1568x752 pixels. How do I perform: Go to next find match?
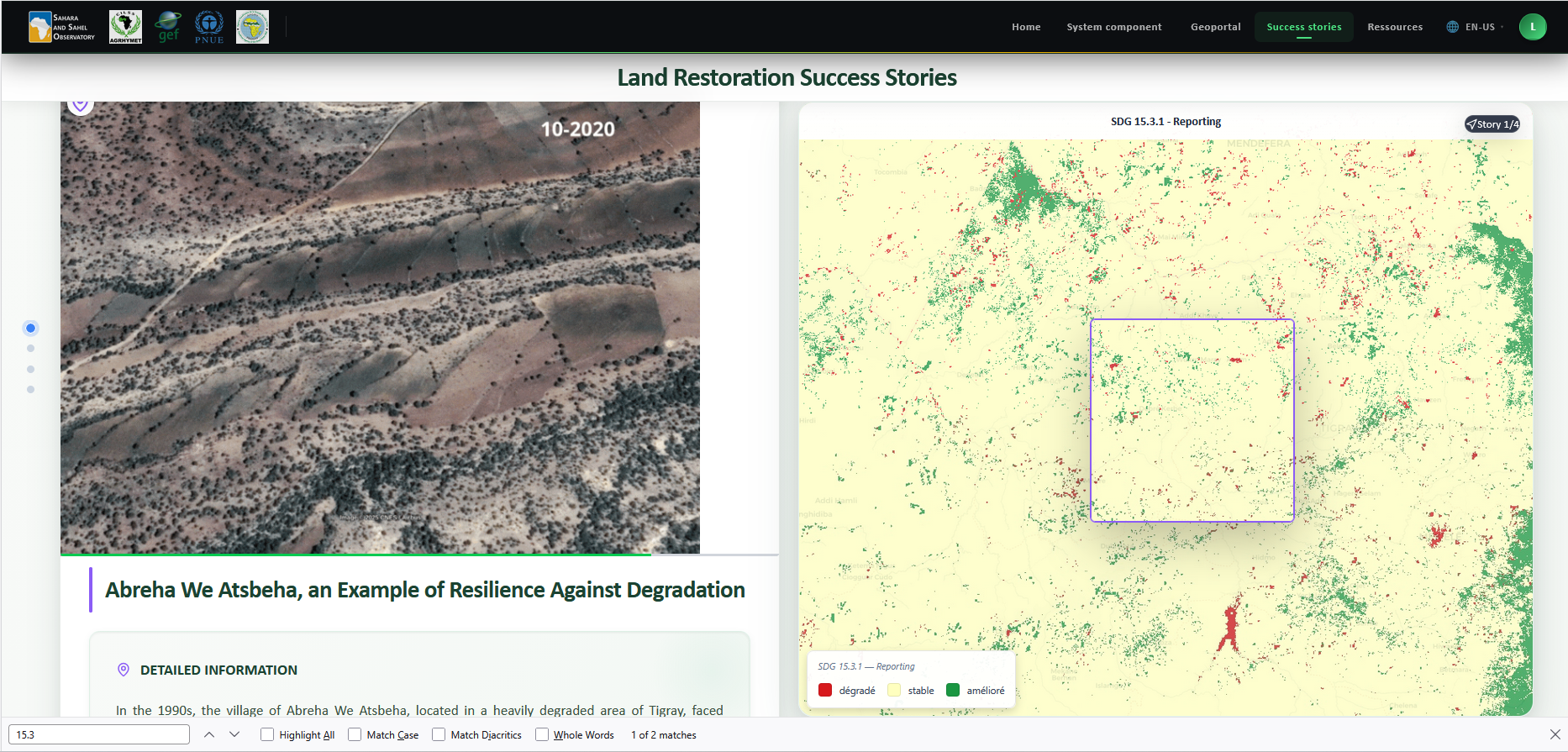pyautogui.click(x=234, y=734)
